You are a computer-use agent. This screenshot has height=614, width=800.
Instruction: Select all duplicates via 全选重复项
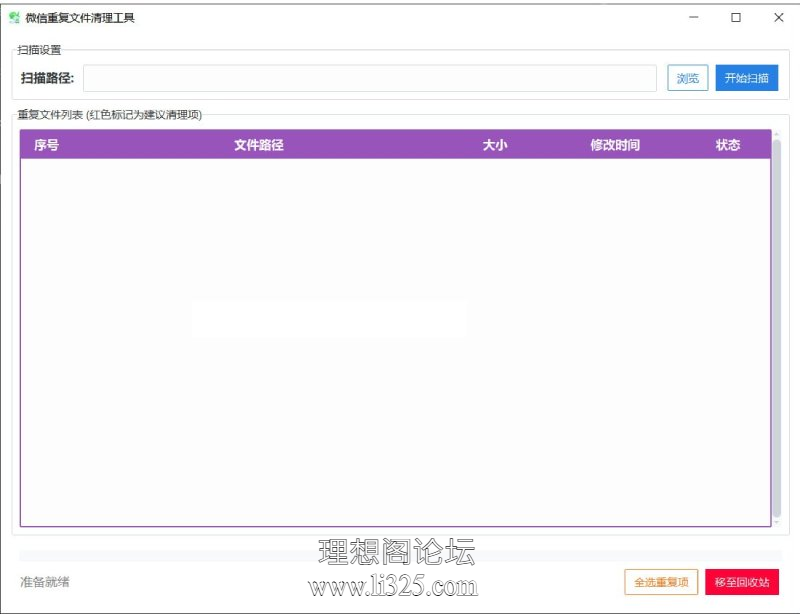[x=661, y=582]
